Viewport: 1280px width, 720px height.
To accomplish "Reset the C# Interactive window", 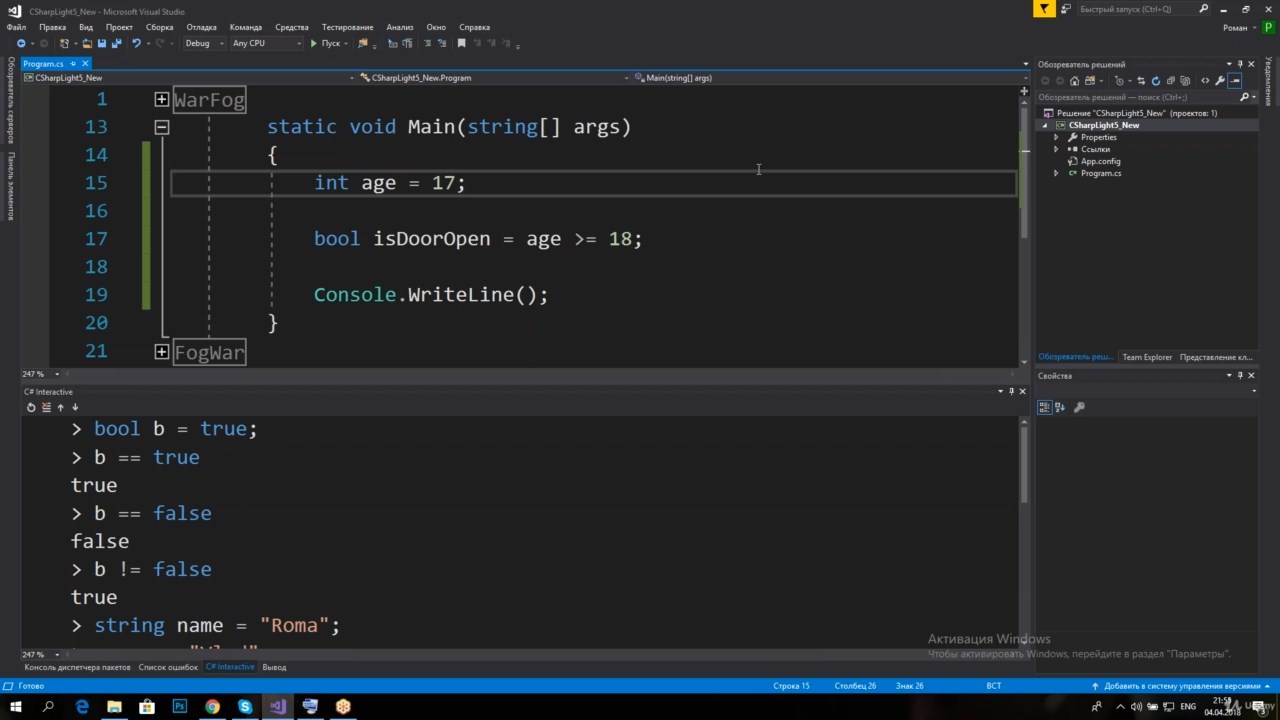I will (31, 407).
